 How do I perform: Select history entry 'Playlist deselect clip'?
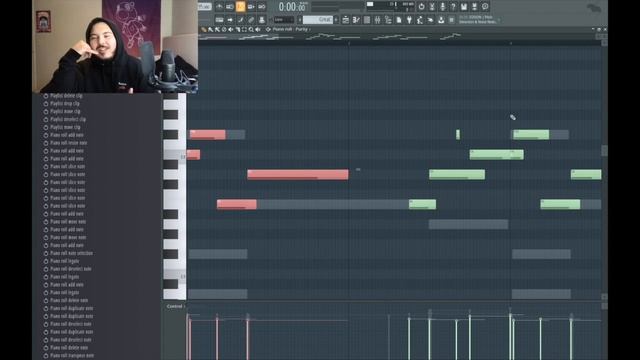coord(68,119)
